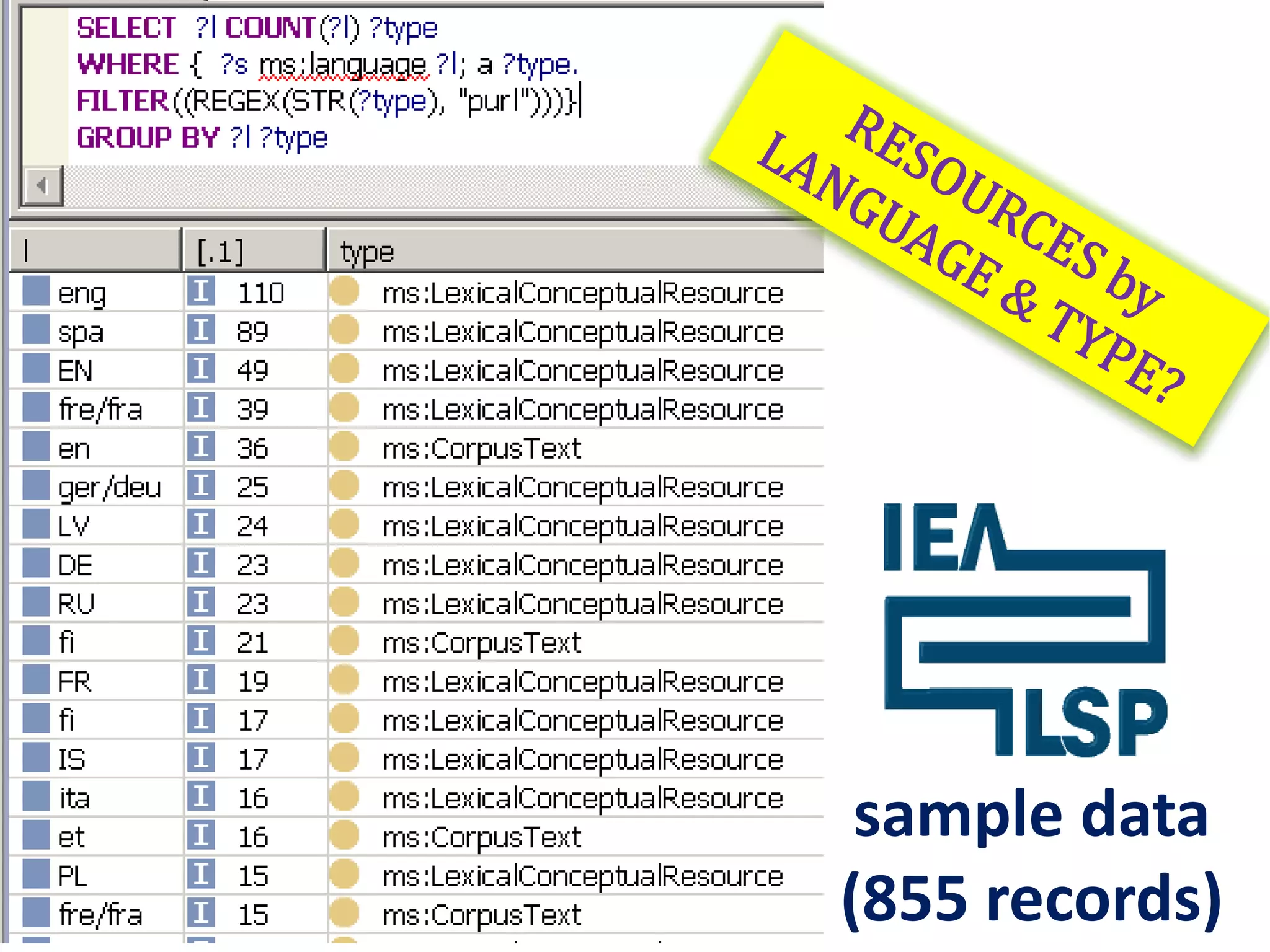The image size is (1270, 952).
Task: Click the orange resource circle in 'eng' row
Action: 344,291
